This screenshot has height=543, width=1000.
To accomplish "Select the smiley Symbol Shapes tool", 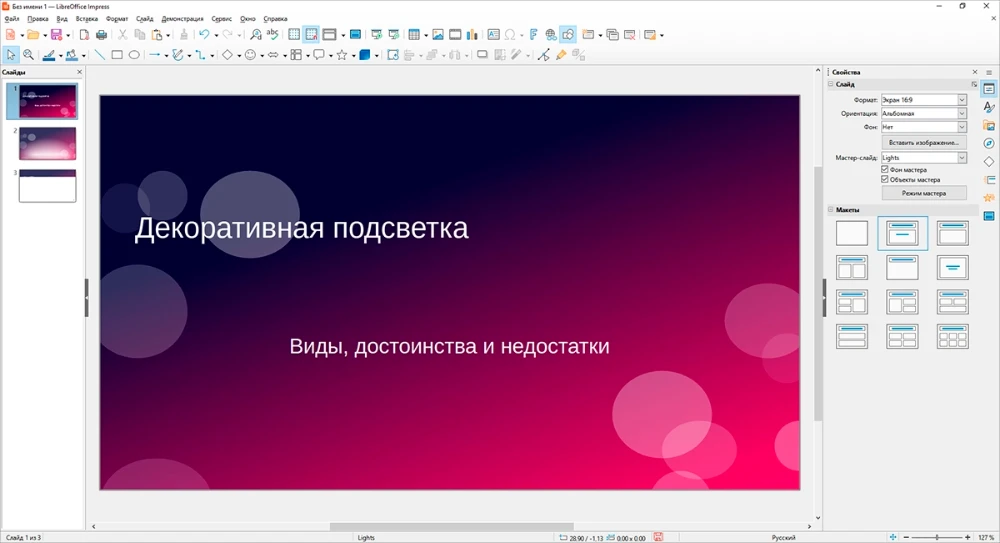I will click(250, 56).
